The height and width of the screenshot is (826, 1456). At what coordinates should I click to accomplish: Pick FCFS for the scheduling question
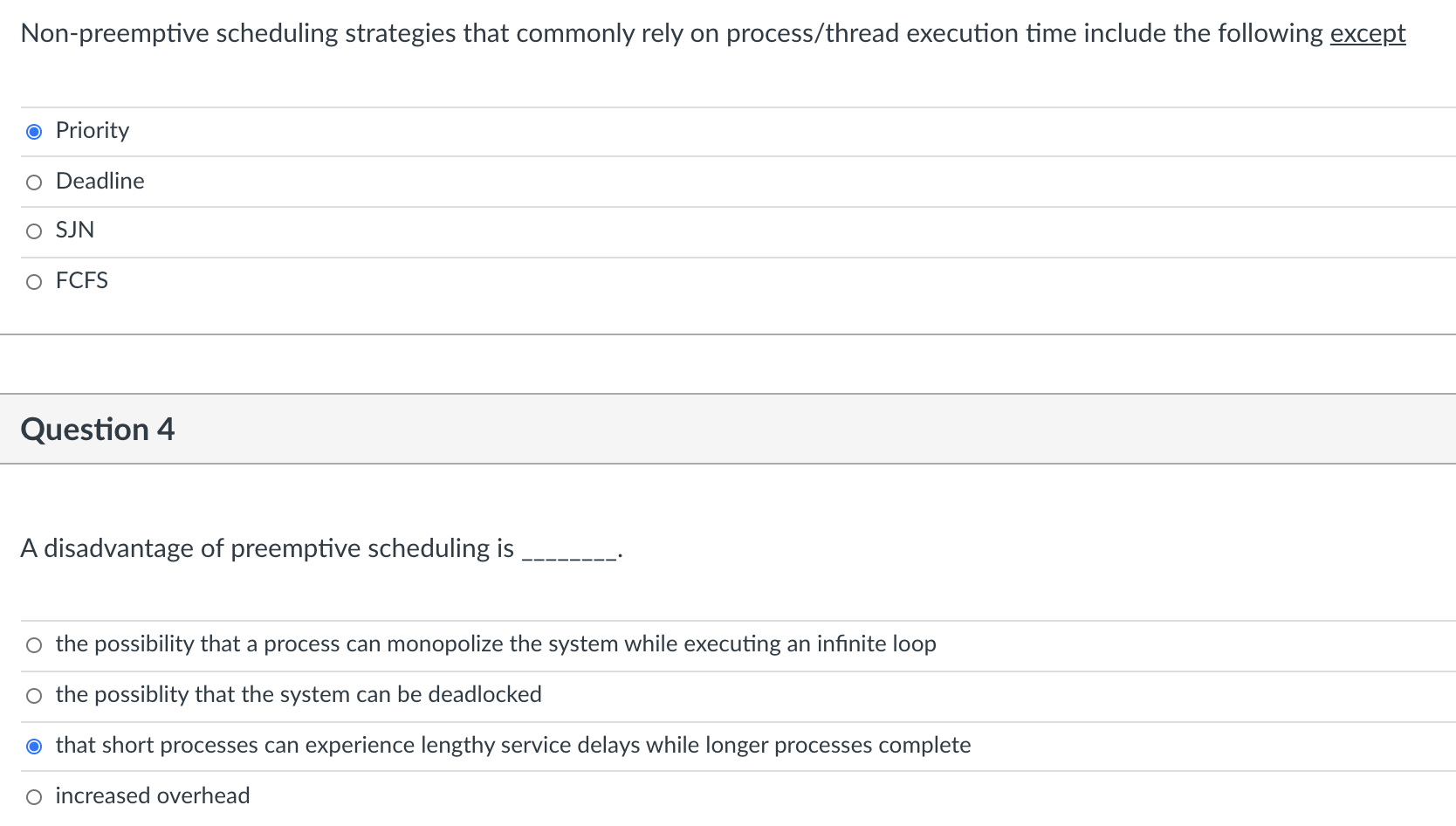(34, 281)
